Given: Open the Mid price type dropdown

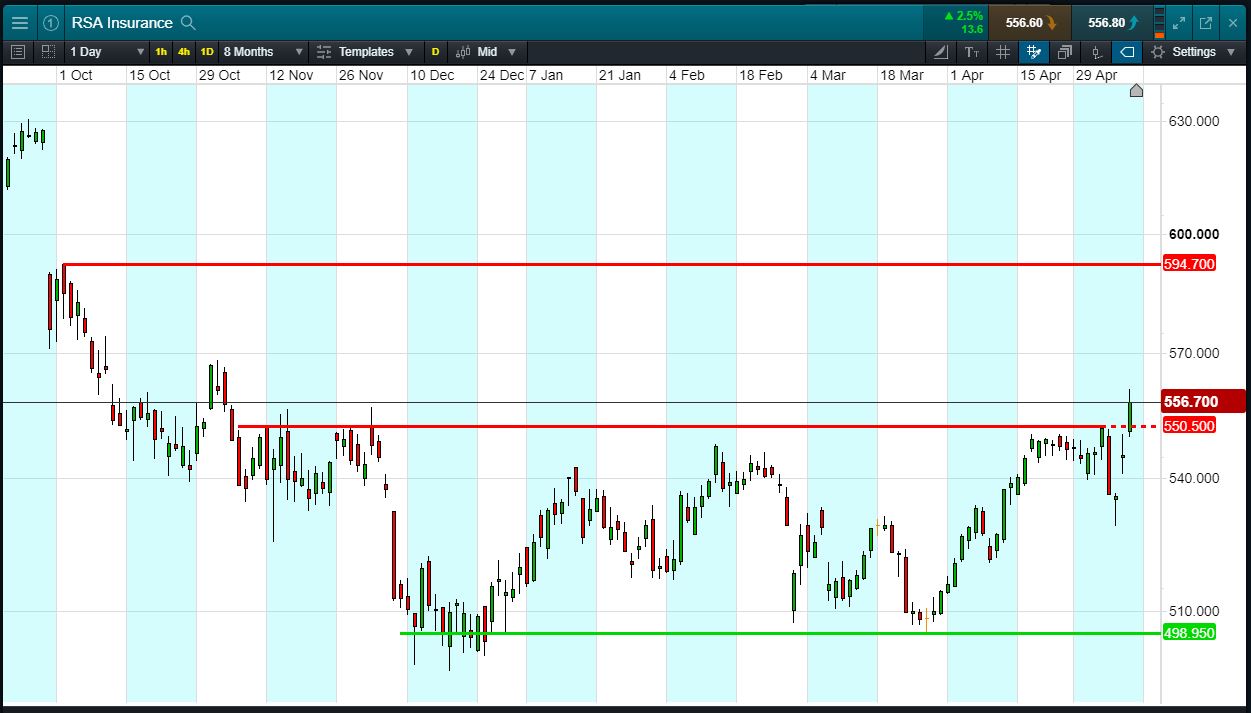Looking at the screenshot, I should [x=486, y=52].
